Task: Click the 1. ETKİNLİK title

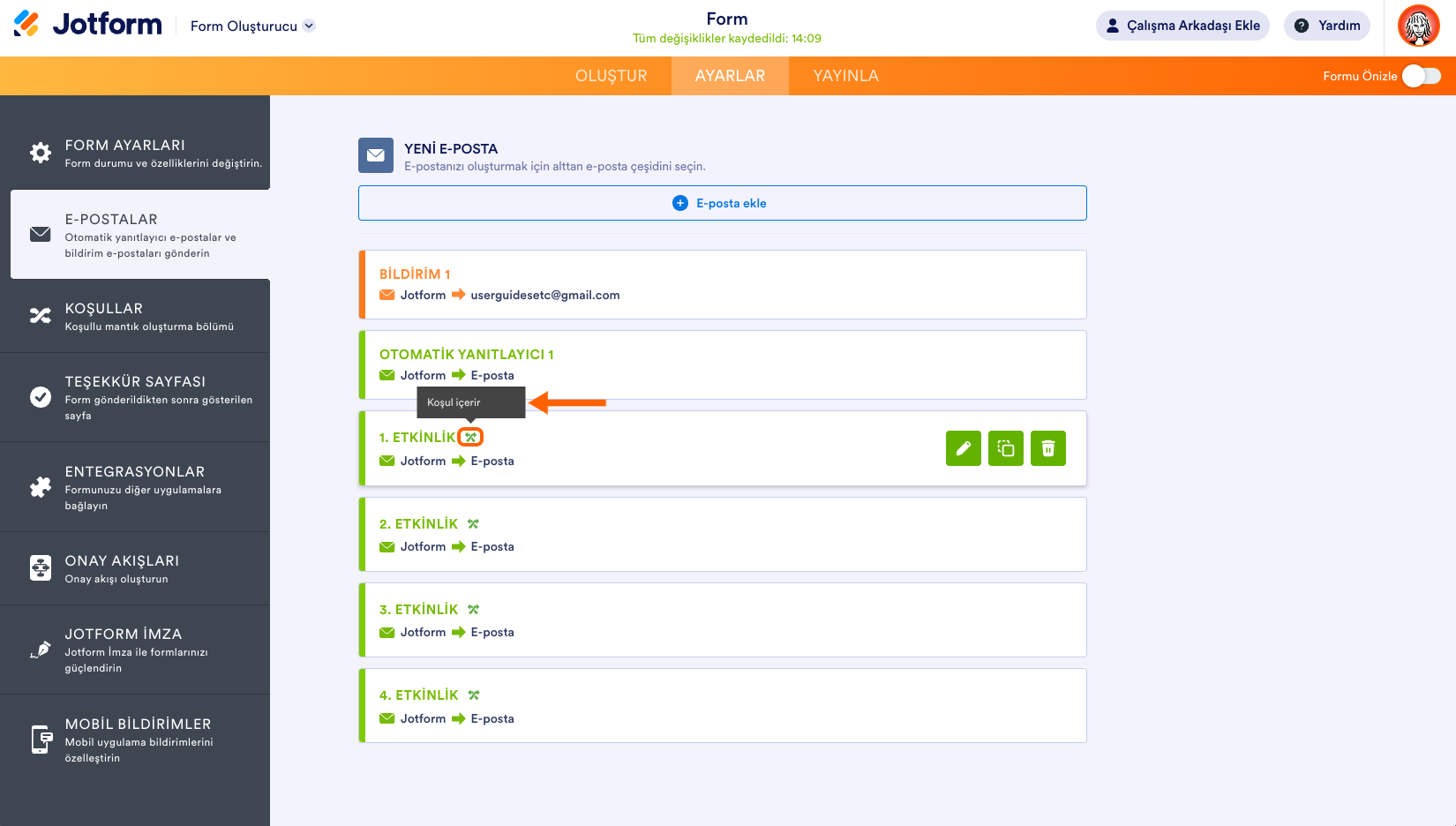Action: click(417, 438)
